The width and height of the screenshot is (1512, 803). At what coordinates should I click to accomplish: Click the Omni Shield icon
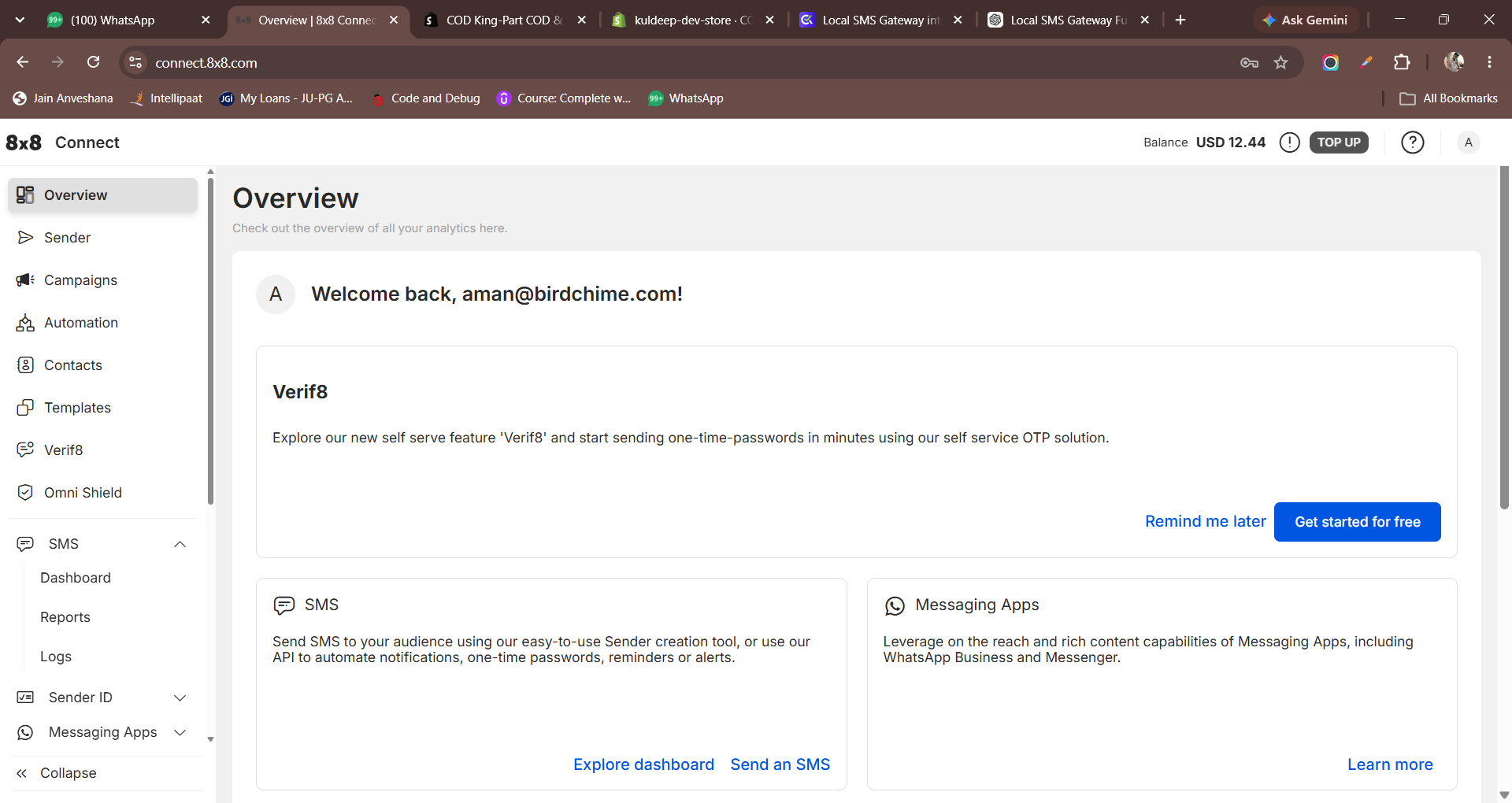25,493
